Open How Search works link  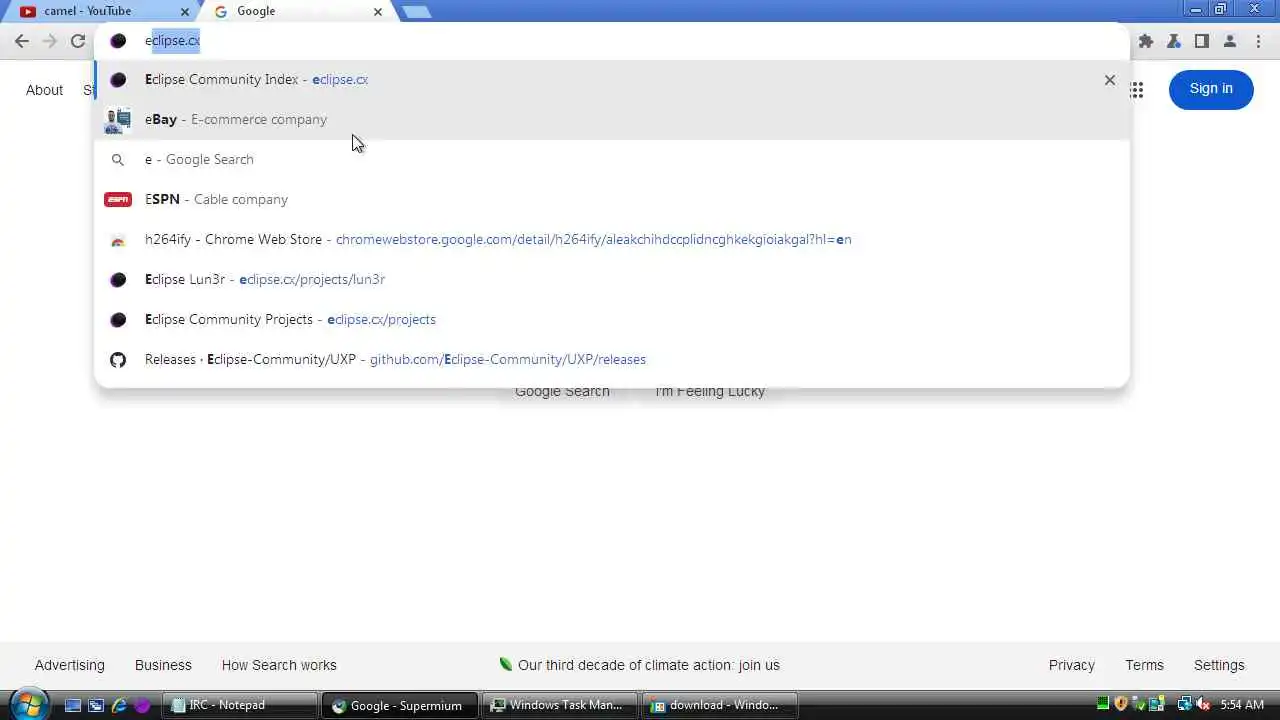pos(279,665)
